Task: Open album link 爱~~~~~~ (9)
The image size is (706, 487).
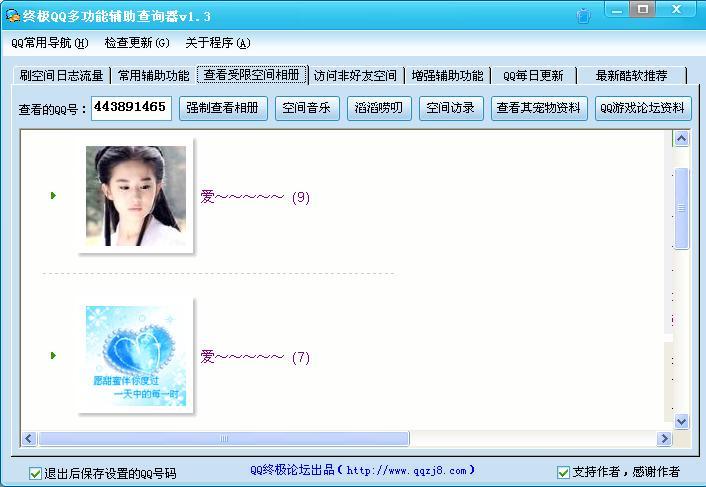Action: [255, 197]
